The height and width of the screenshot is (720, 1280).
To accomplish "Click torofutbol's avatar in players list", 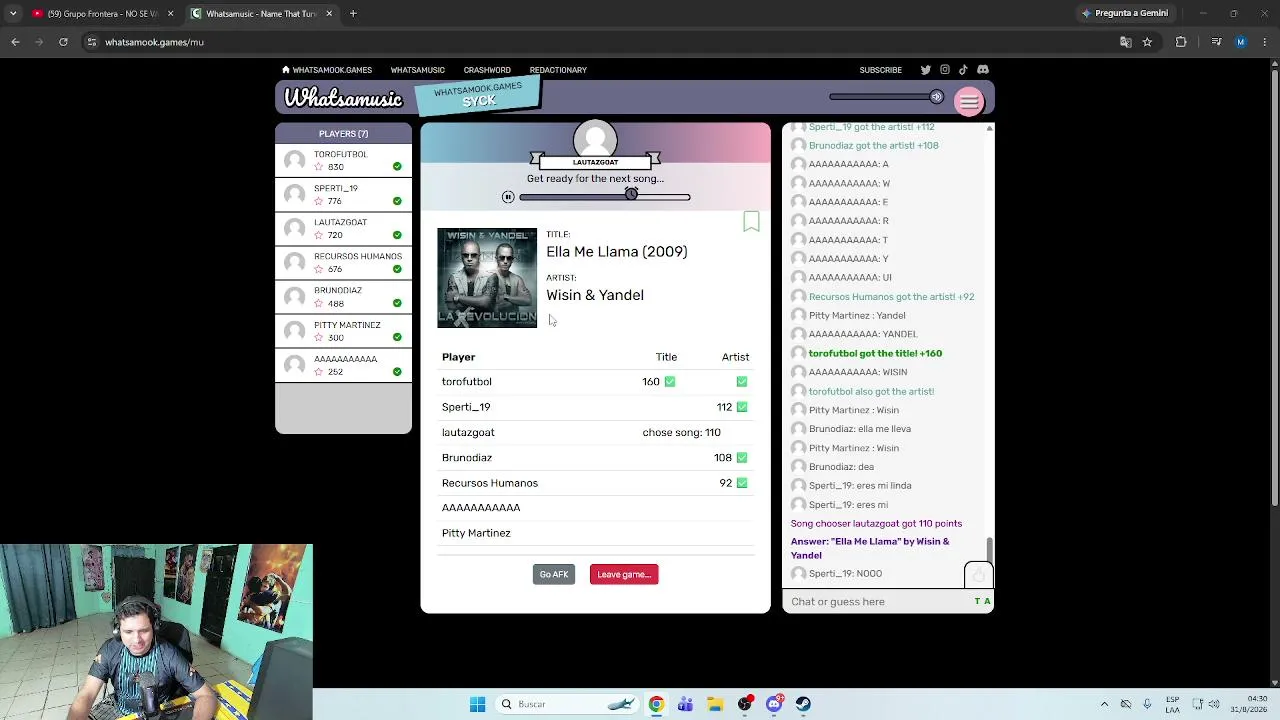I will (294, 160).
